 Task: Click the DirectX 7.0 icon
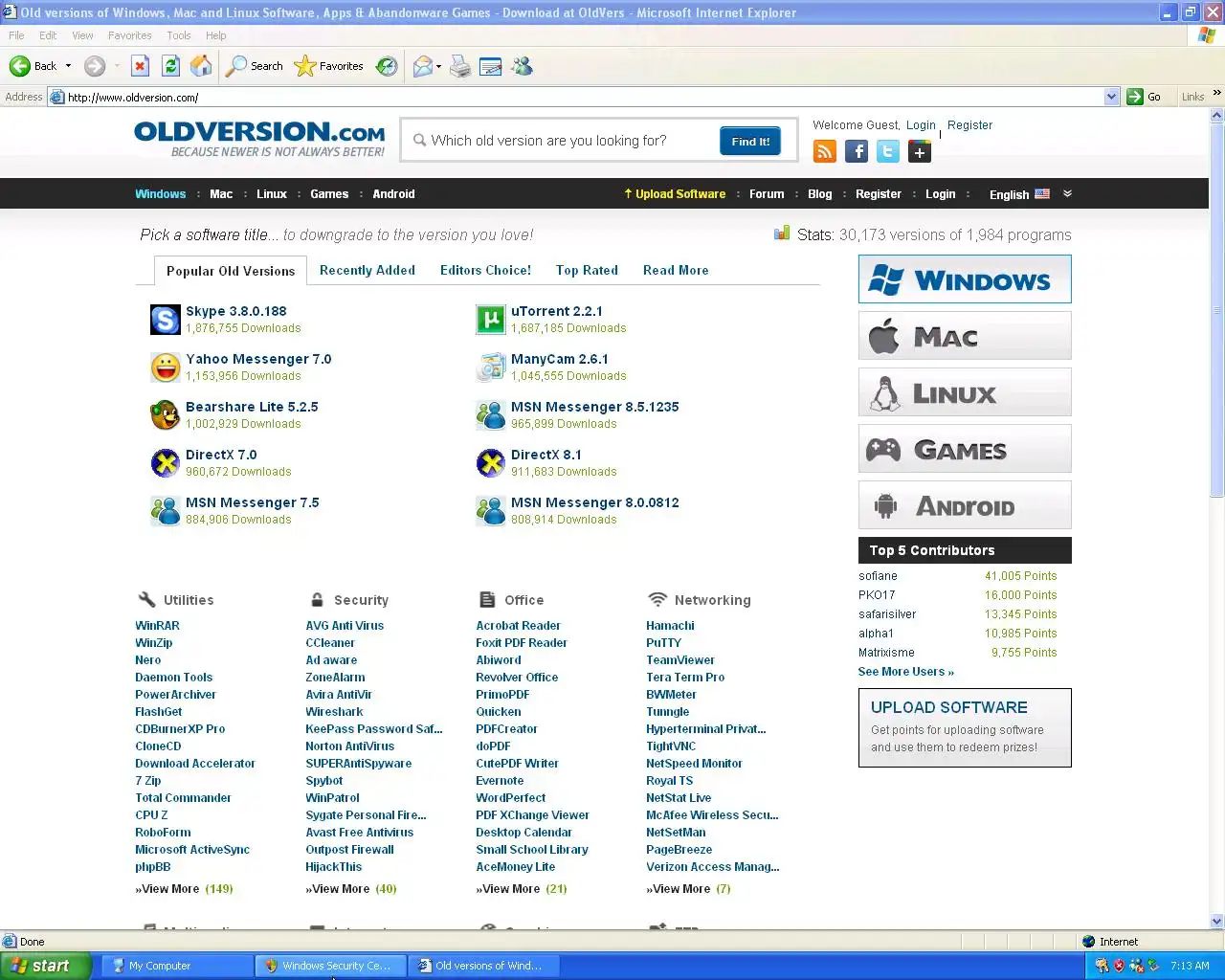tap(166, 463)
